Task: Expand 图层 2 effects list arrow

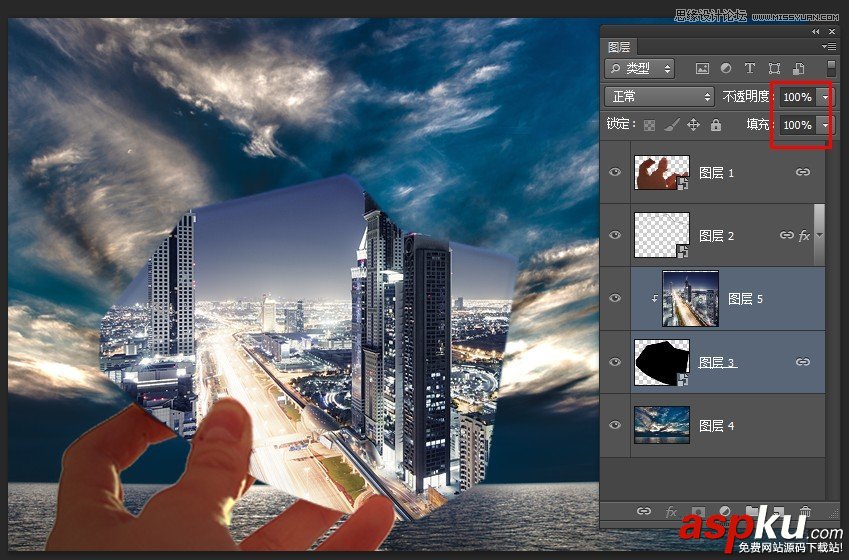Action: (x=819, y=236)
